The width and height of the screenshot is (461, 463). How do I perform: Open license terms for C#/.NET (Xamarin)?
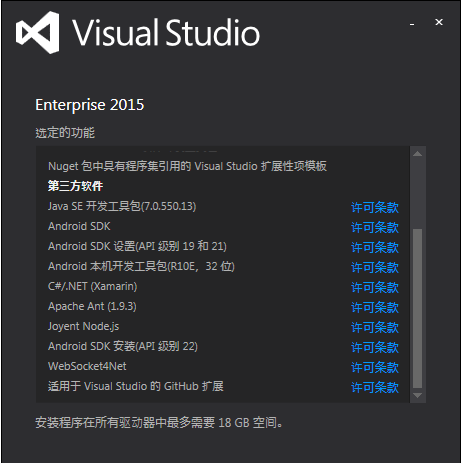coord(375,287)
